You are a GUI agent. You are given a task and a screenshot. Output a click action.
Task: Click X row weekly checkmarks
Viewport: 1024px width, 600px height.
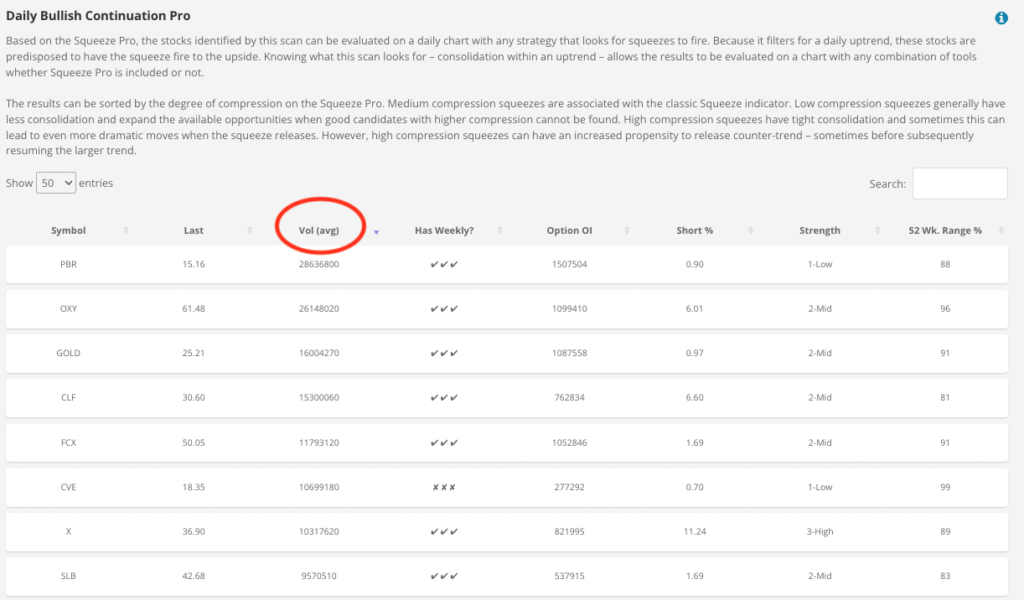pyautogui.click(x=444, y=531)
